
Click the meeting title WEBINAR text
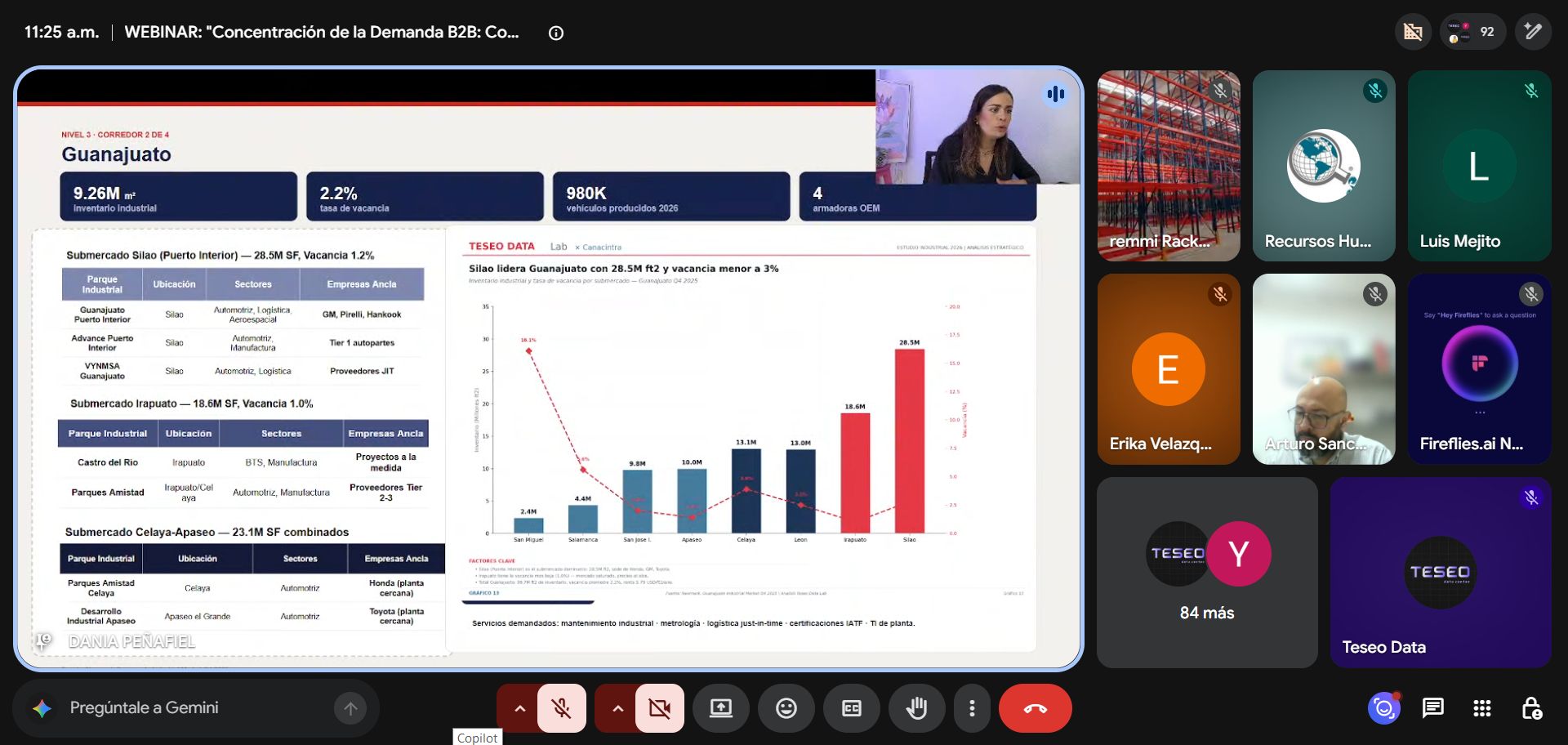[x=322, y=32]
